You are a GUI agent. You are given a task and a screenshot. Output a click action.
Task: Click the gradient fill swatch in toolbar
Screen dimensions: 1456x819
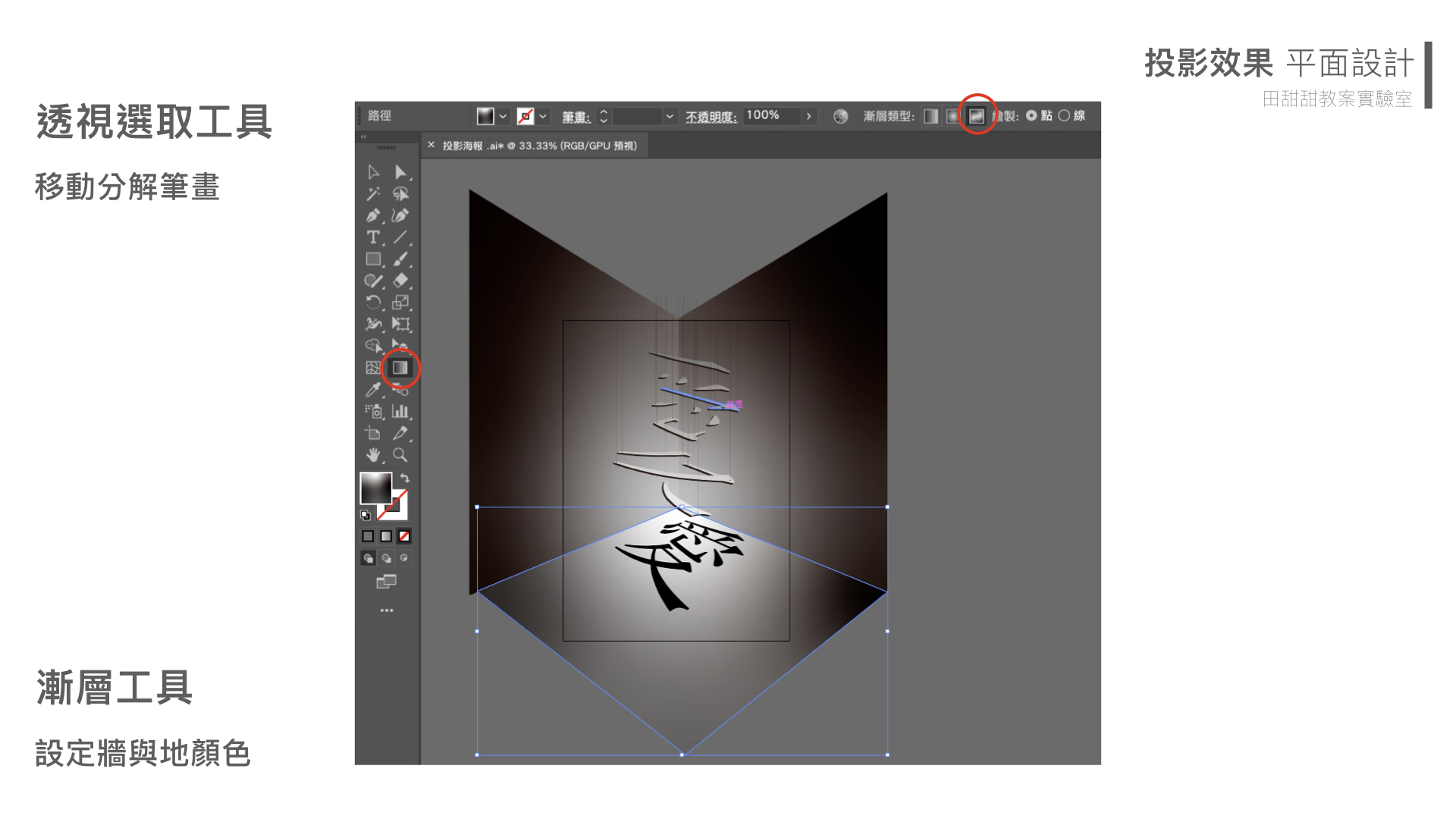tap(375, 488)
